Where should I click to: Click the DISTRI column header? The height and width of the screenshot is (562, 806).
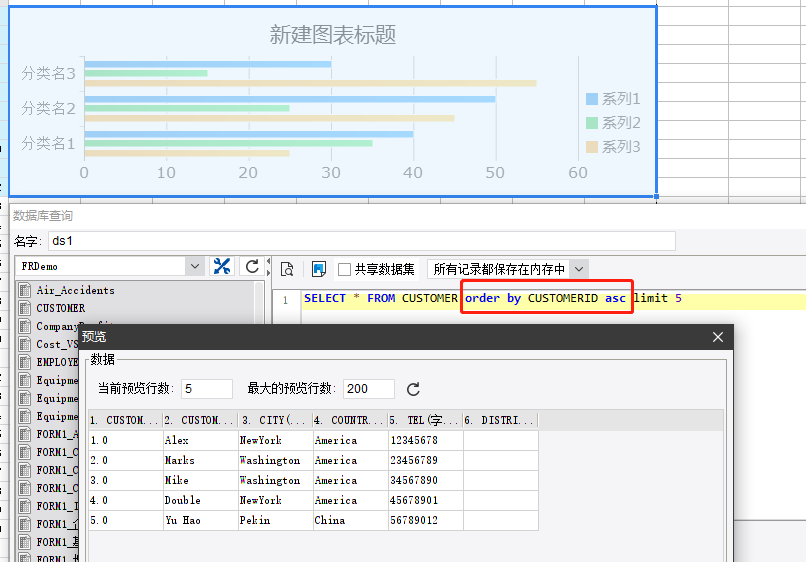[x=500, y=420]
